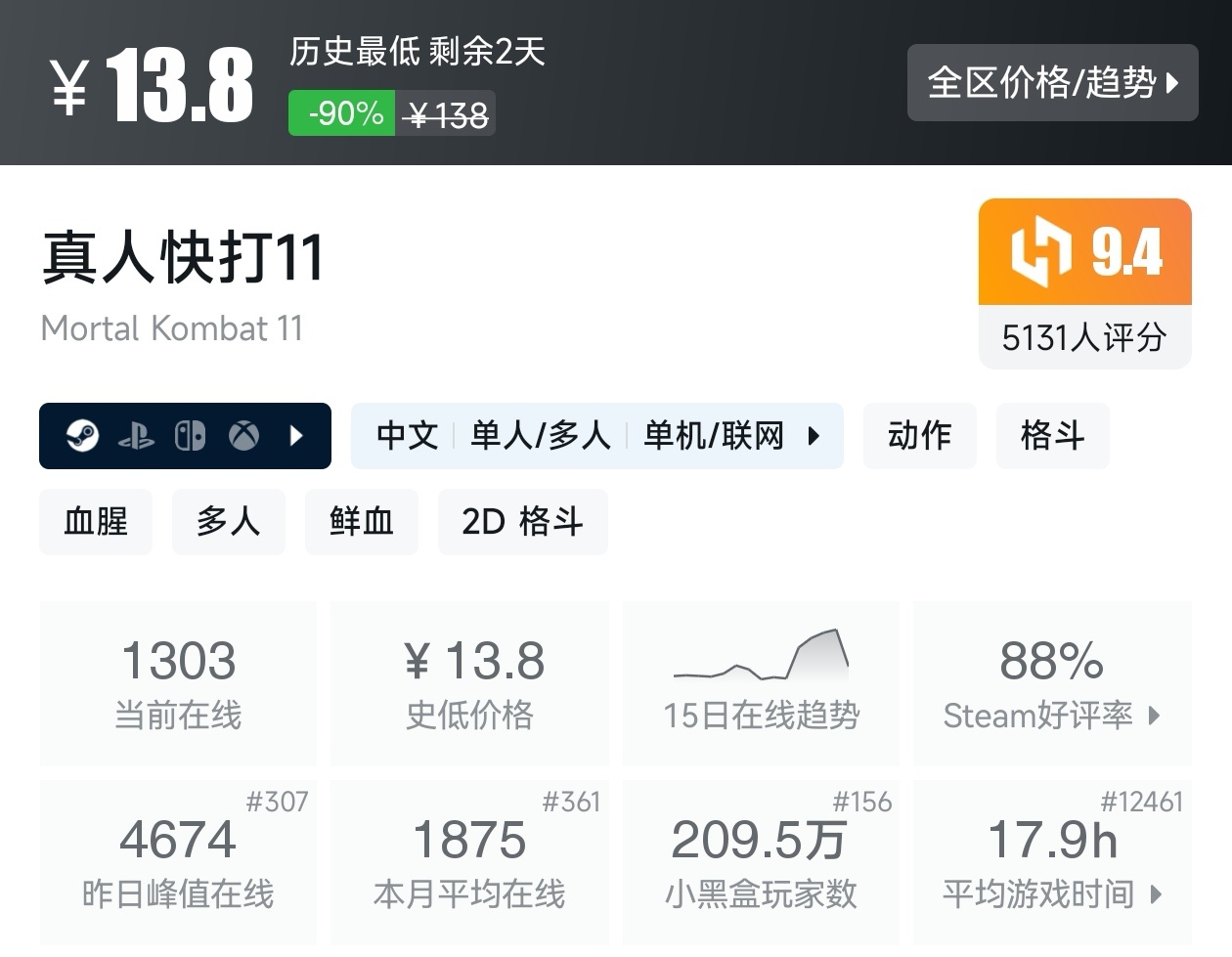
Task: Click the 史低价格 stat card
Action: pos(470,683)
